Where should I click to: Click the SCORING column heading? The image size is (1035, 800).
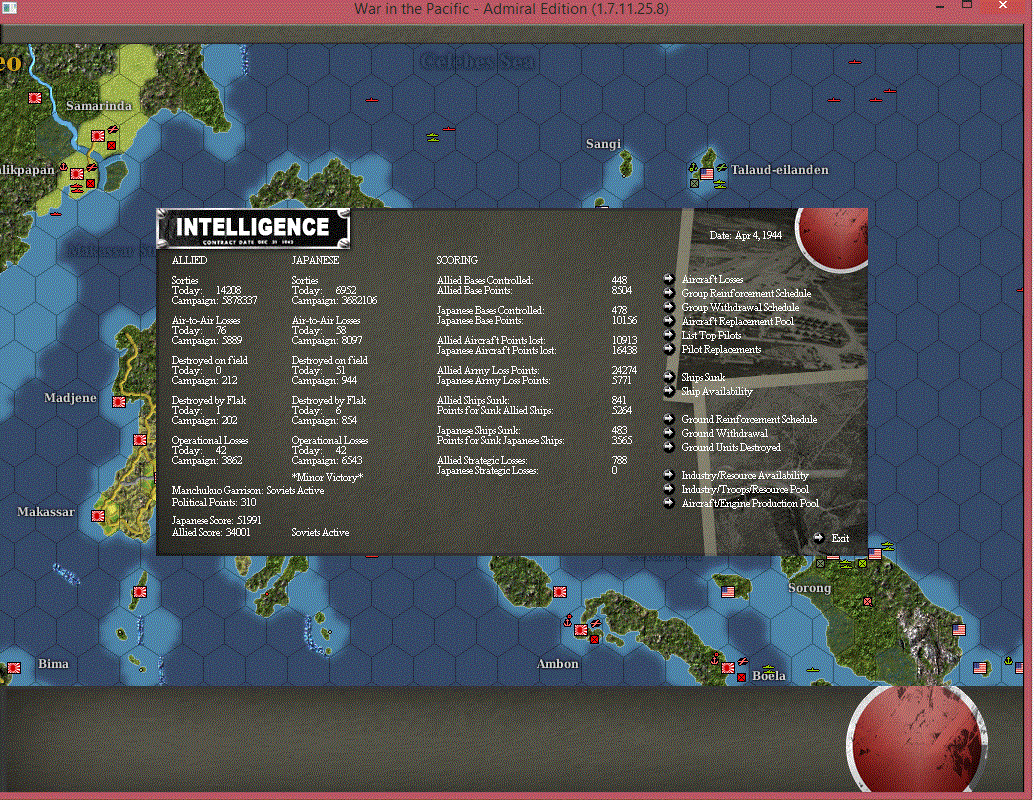[x=457, y=260]
